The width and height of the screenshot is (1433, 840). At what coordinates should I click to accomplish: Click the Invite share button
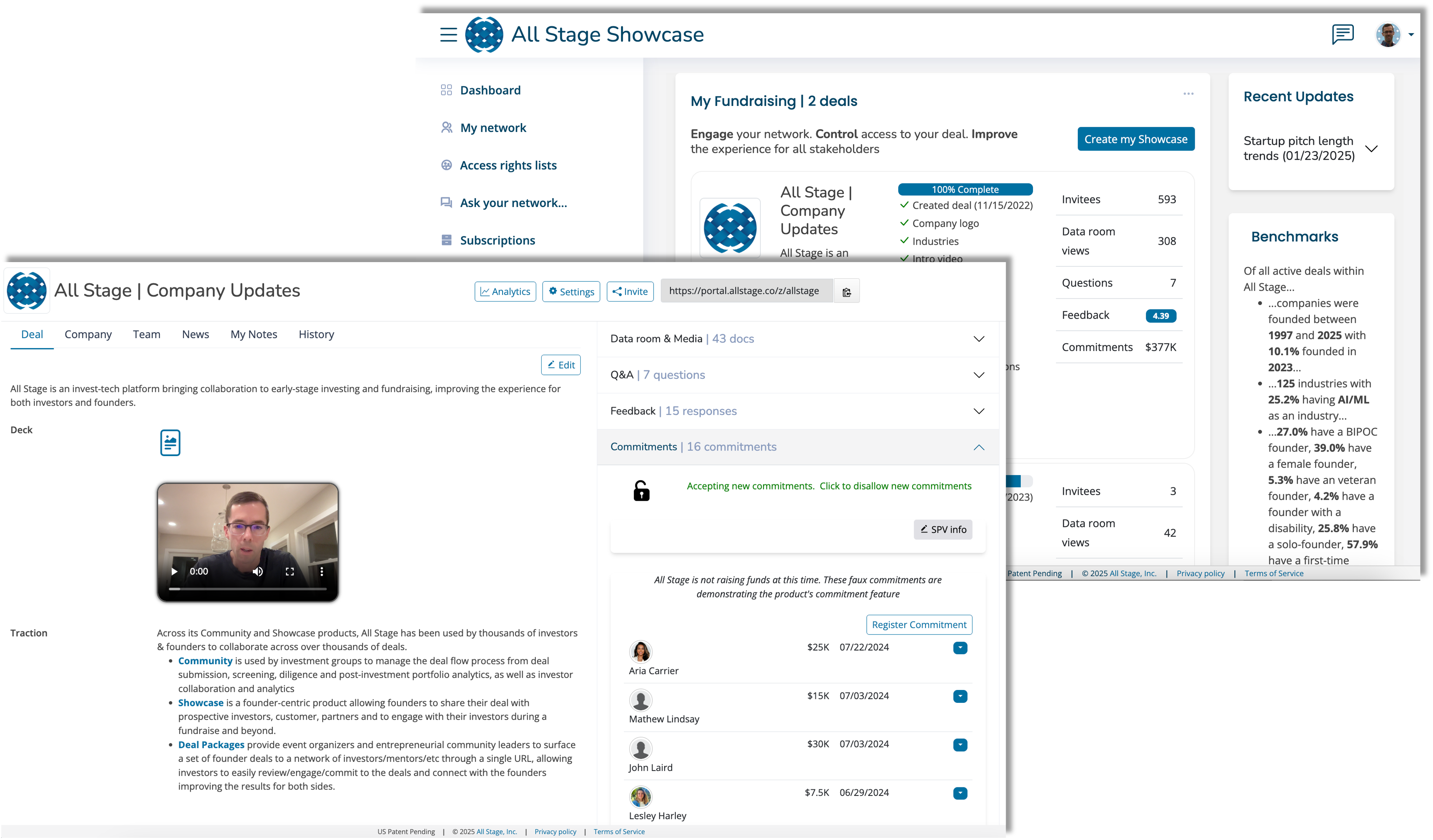(x=630, y=291)
